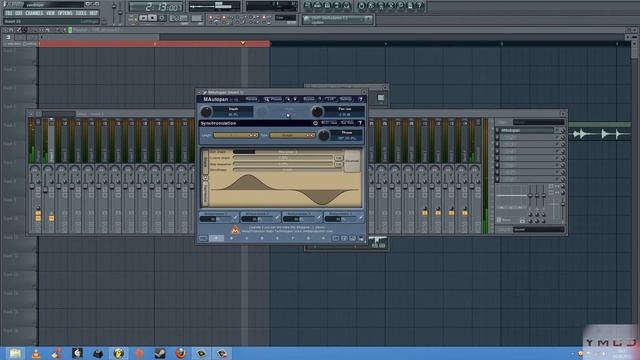Open the HELP menu
The image size is (640, 360).
[x=93, y=13]
